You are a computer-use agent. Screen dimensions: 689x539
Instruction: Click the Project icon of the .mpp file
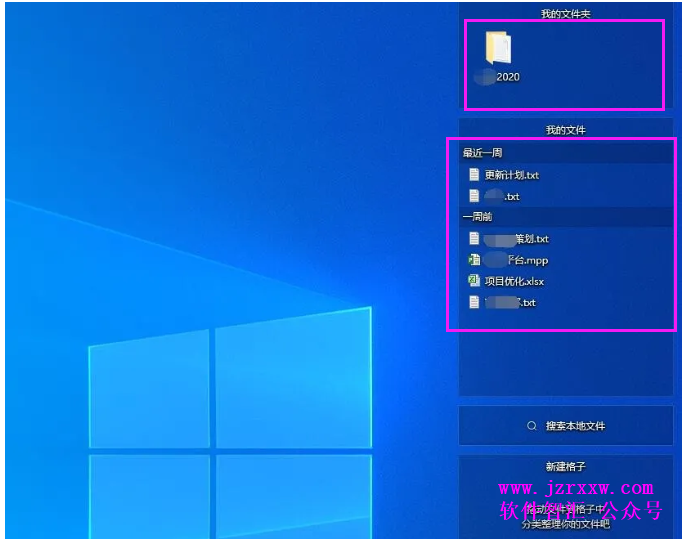coord(474,260)
